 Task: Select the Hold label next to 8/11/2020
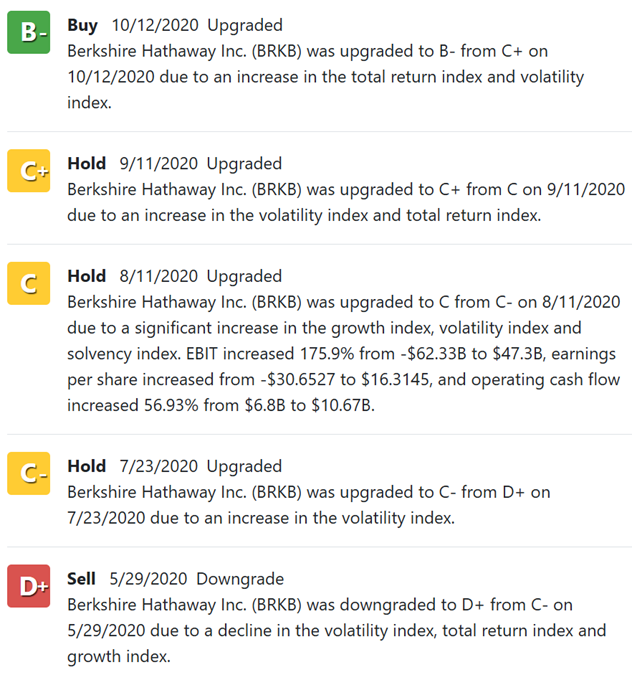pyautogui.click(x=86, y=276)
